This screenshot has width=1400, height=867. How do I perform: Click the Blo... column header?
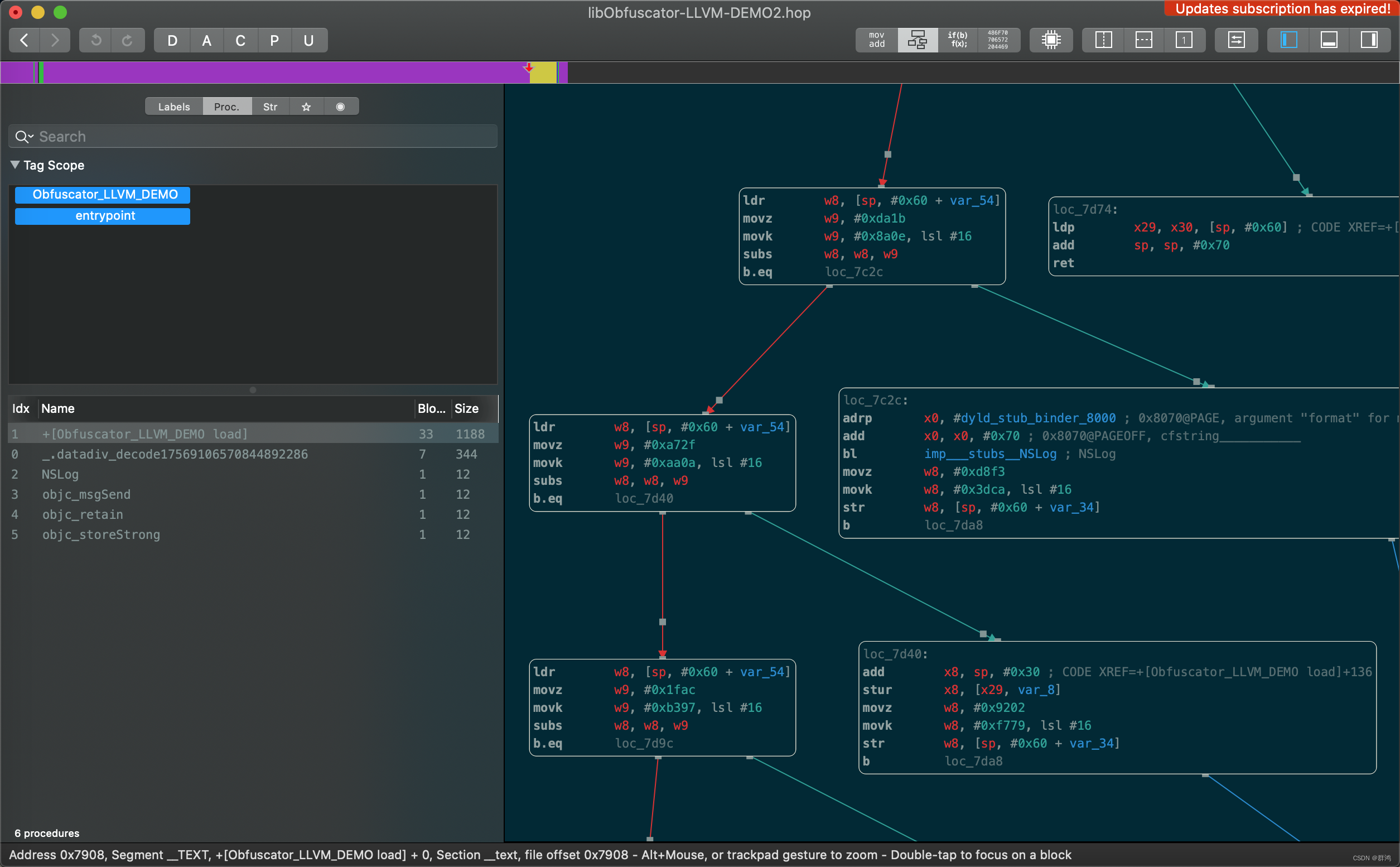click(431, 409)
